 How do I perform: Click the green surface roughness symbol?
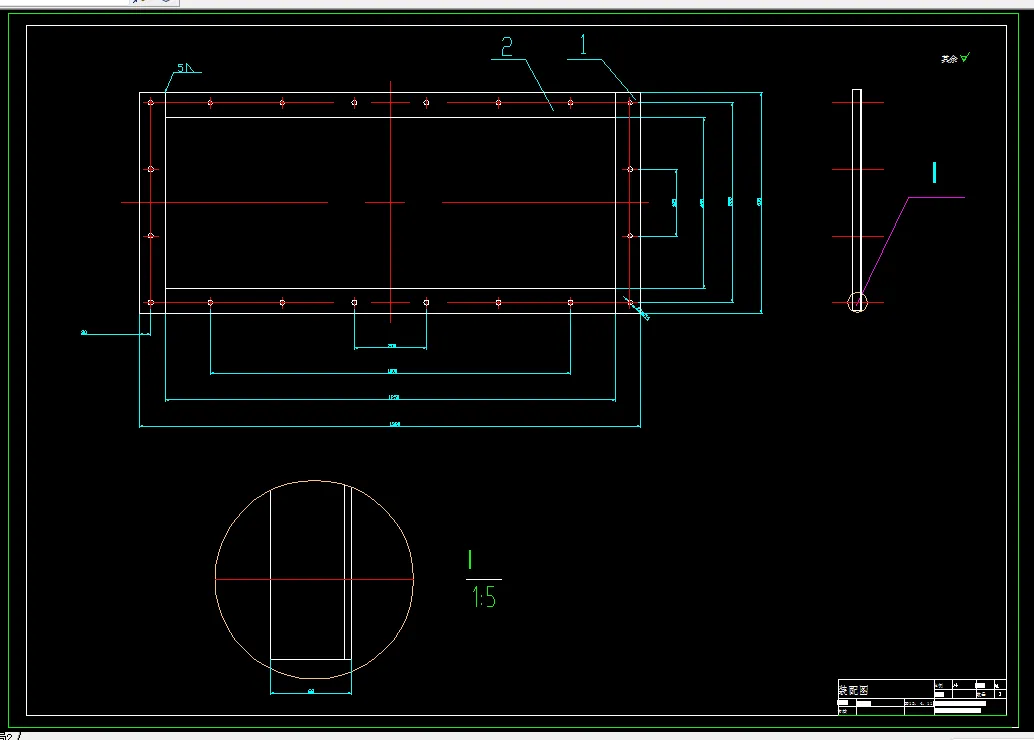coord(965,58)
